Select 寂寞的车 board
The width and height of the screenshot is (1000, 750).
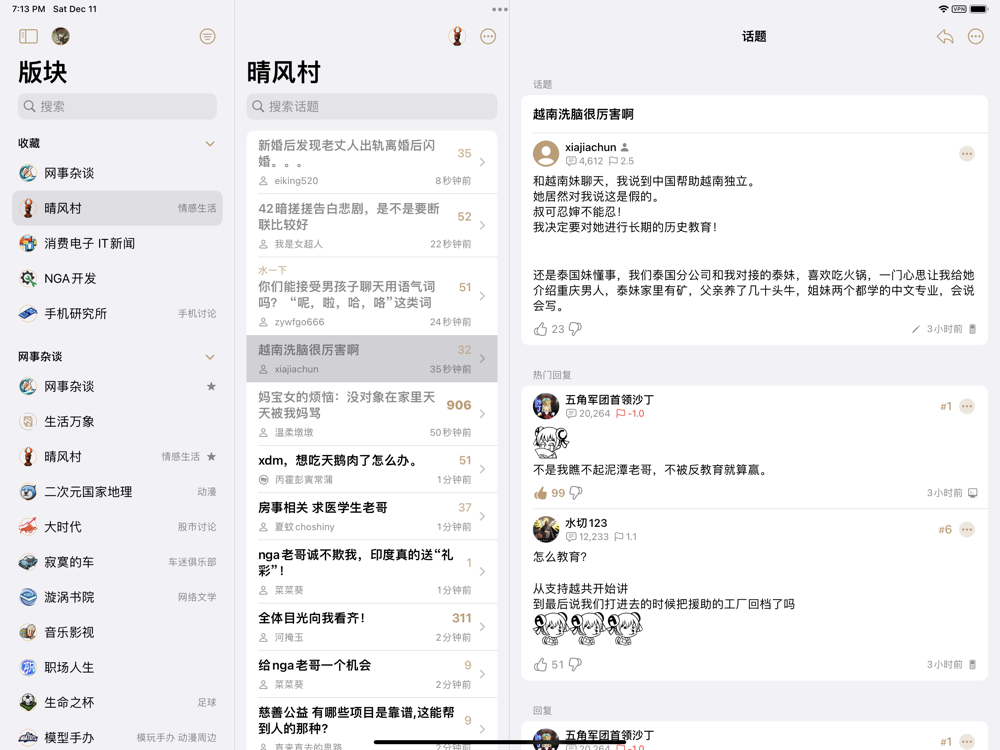coord(117,562)
